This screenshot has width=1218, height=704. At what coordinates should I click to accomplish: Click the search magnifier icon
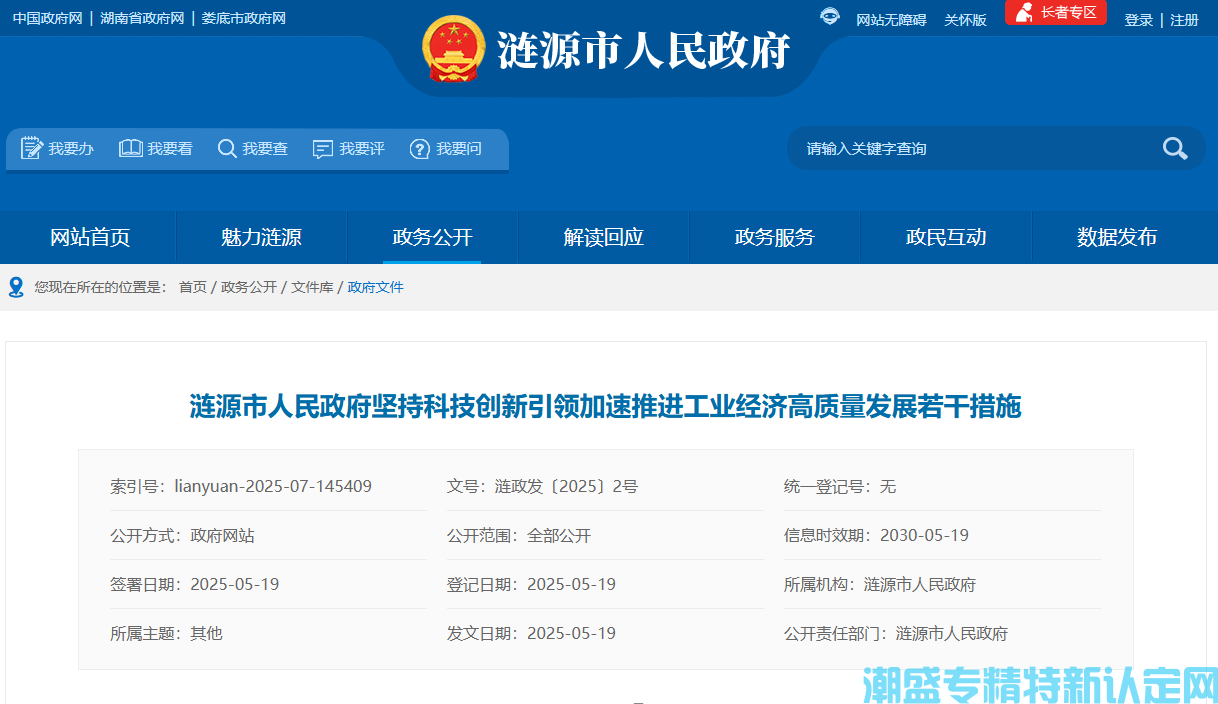click(1175, 148)
